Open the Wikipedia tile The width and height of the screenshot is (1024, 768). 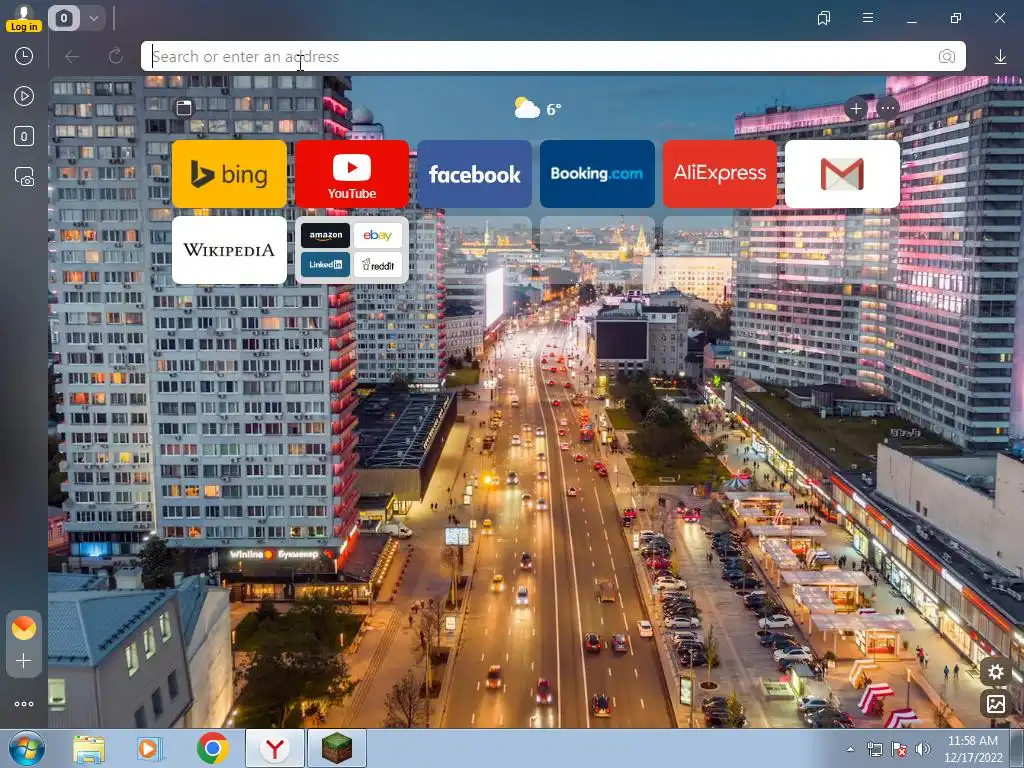pyautogui.click(x=229, y=250)
